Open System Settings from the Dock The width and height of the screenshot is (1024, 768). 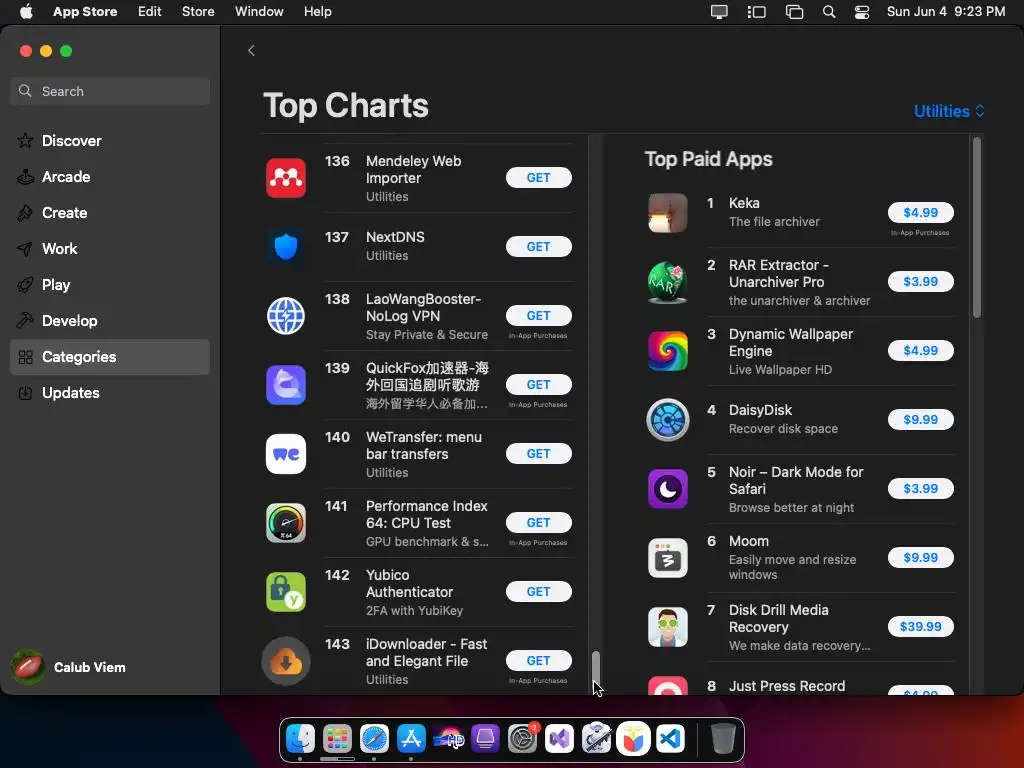522,739
